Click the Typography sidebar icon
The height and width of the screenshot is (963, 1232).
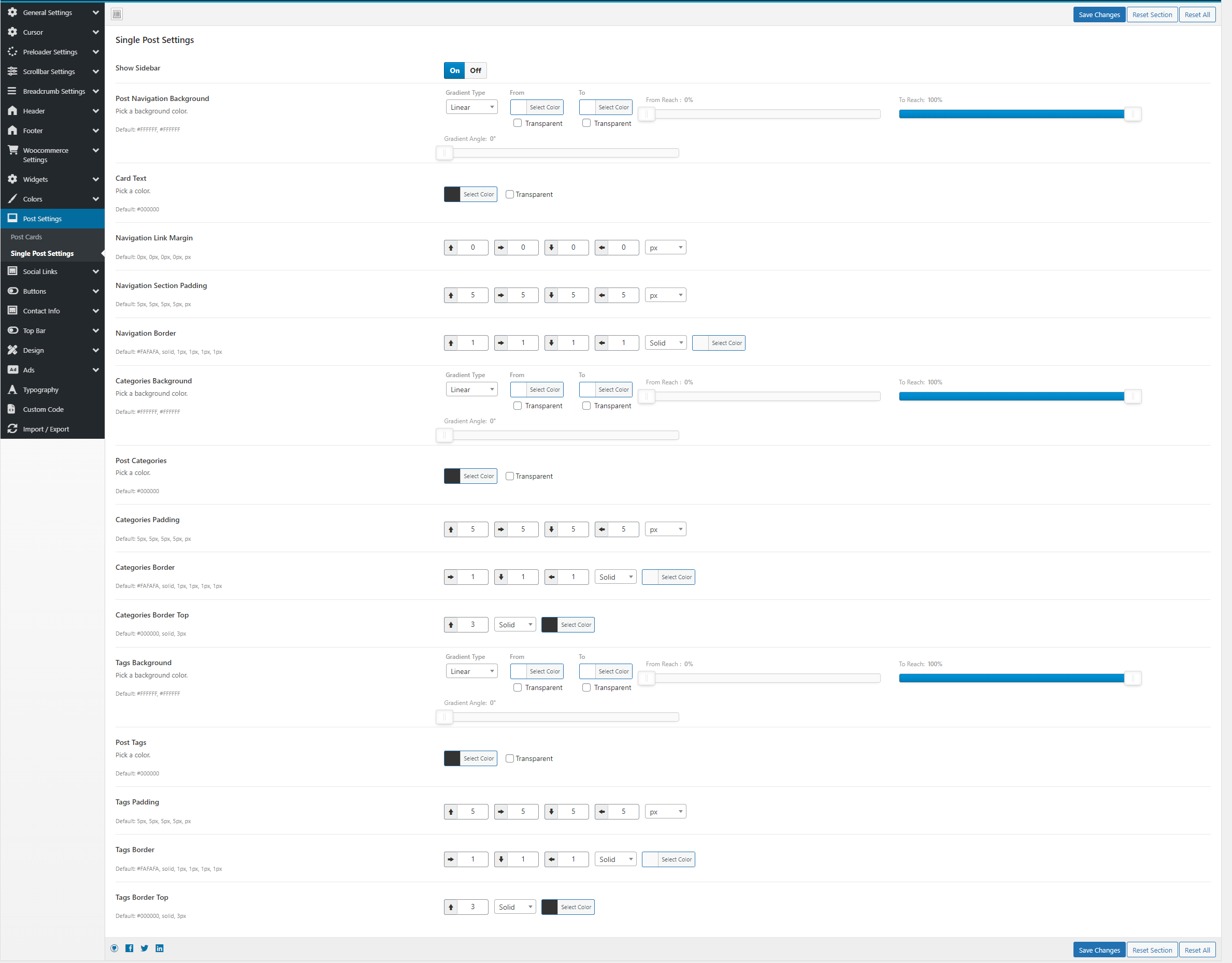pos(12,389)
